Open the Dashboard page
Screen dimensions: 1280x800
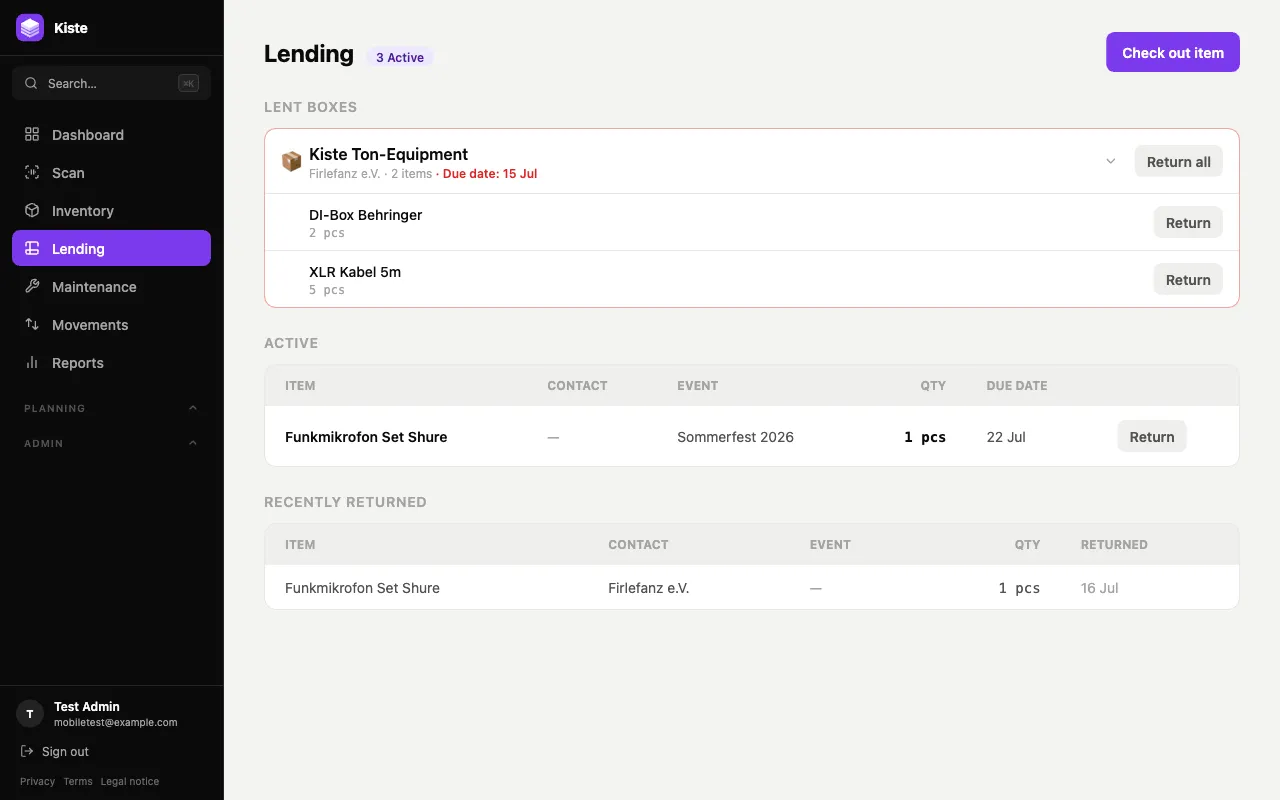coord(111,134)
